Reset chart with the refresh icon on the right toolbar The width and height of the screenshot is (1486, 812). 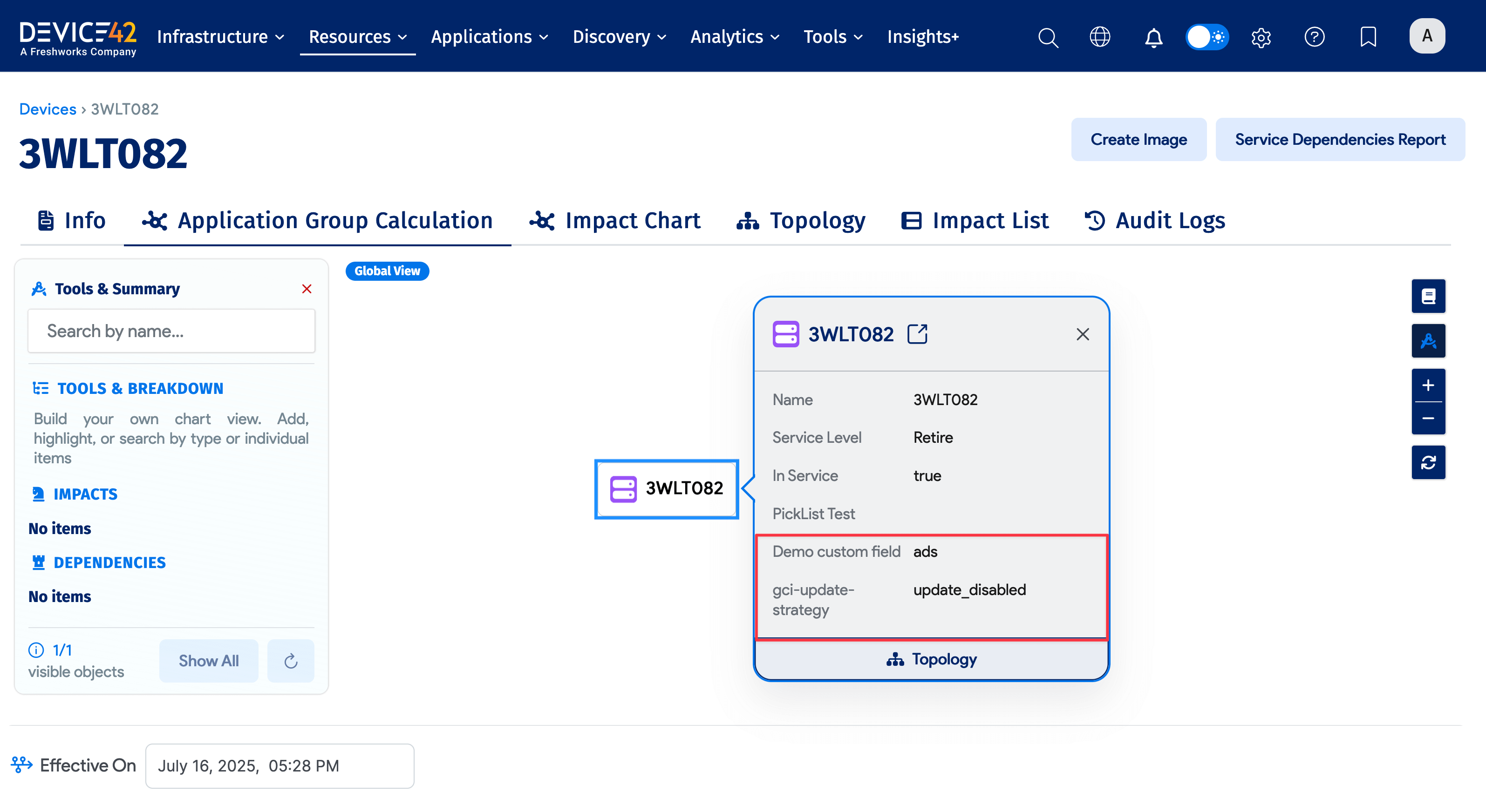click(x=1428, y=462)
